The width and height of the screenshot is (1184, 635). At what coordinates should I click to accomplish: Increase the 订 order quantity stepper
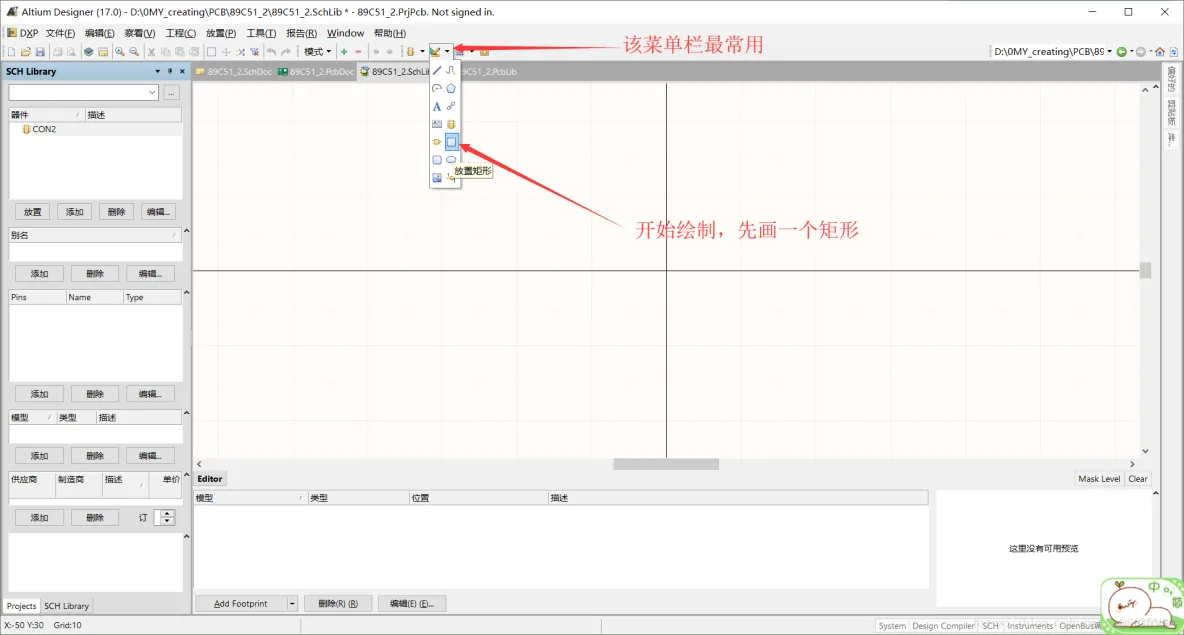pos(167,513)
